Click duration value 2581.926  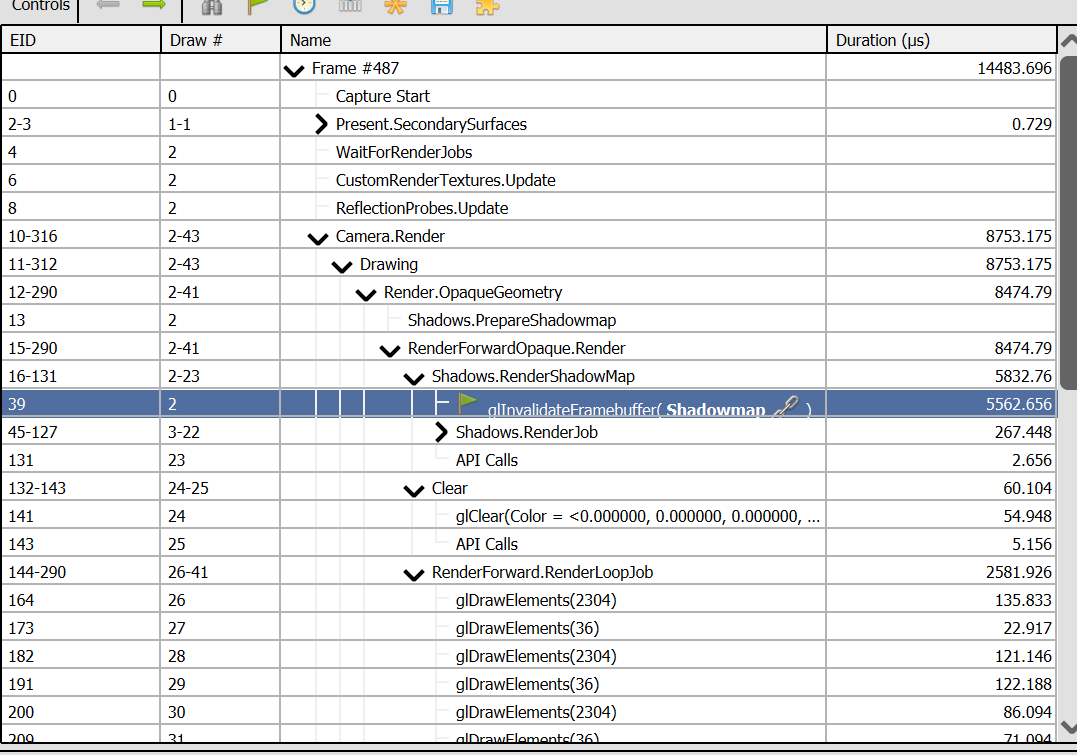tap(1019, 572)
